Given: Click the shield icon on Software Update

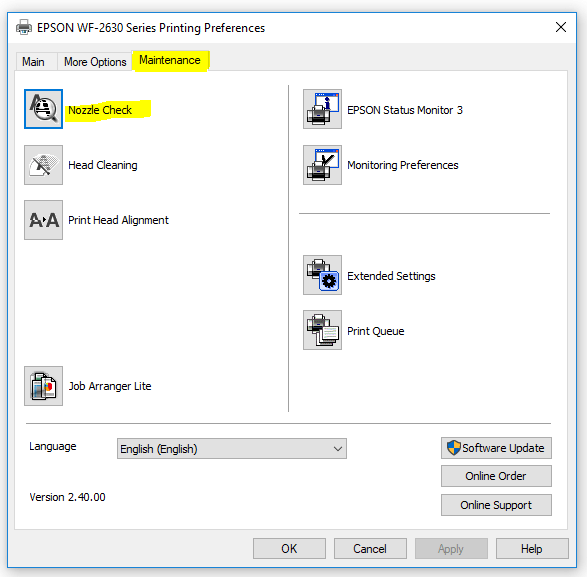Looking at the screenshot, I should point(454,447).
